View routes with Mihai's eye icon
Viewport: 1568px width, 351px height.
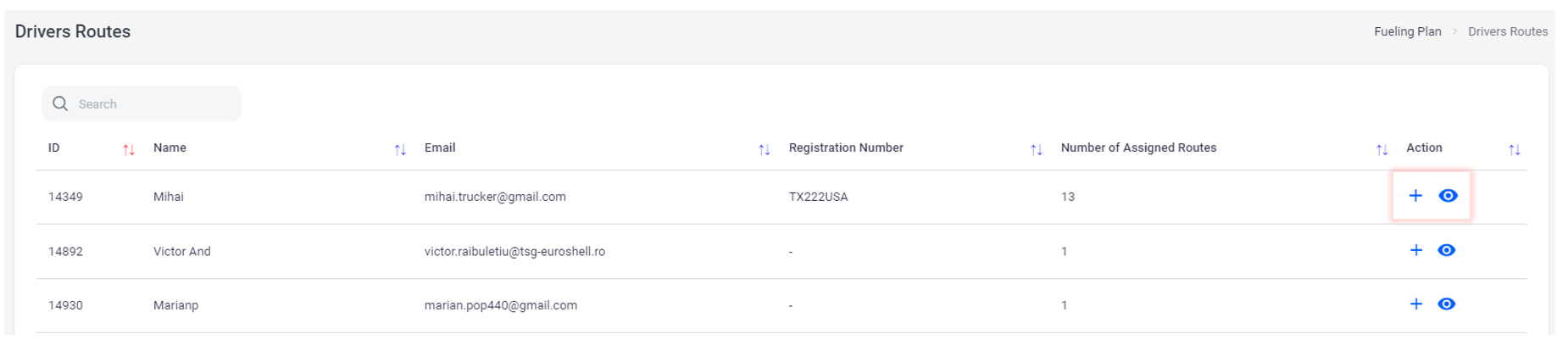point(1448,196)
